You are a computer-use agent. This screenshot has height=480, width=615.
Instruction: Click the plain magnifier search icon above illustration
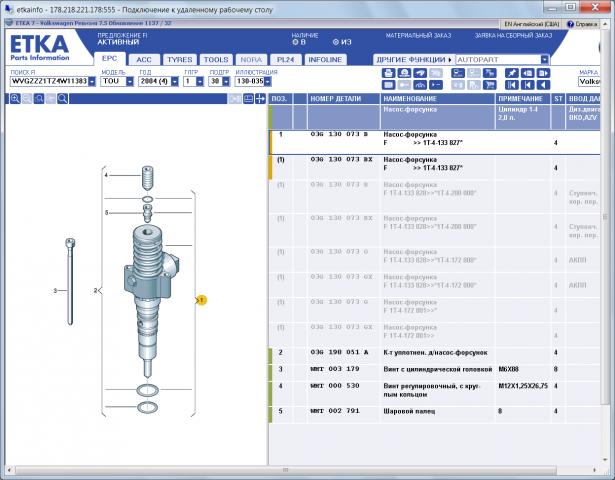63,99
